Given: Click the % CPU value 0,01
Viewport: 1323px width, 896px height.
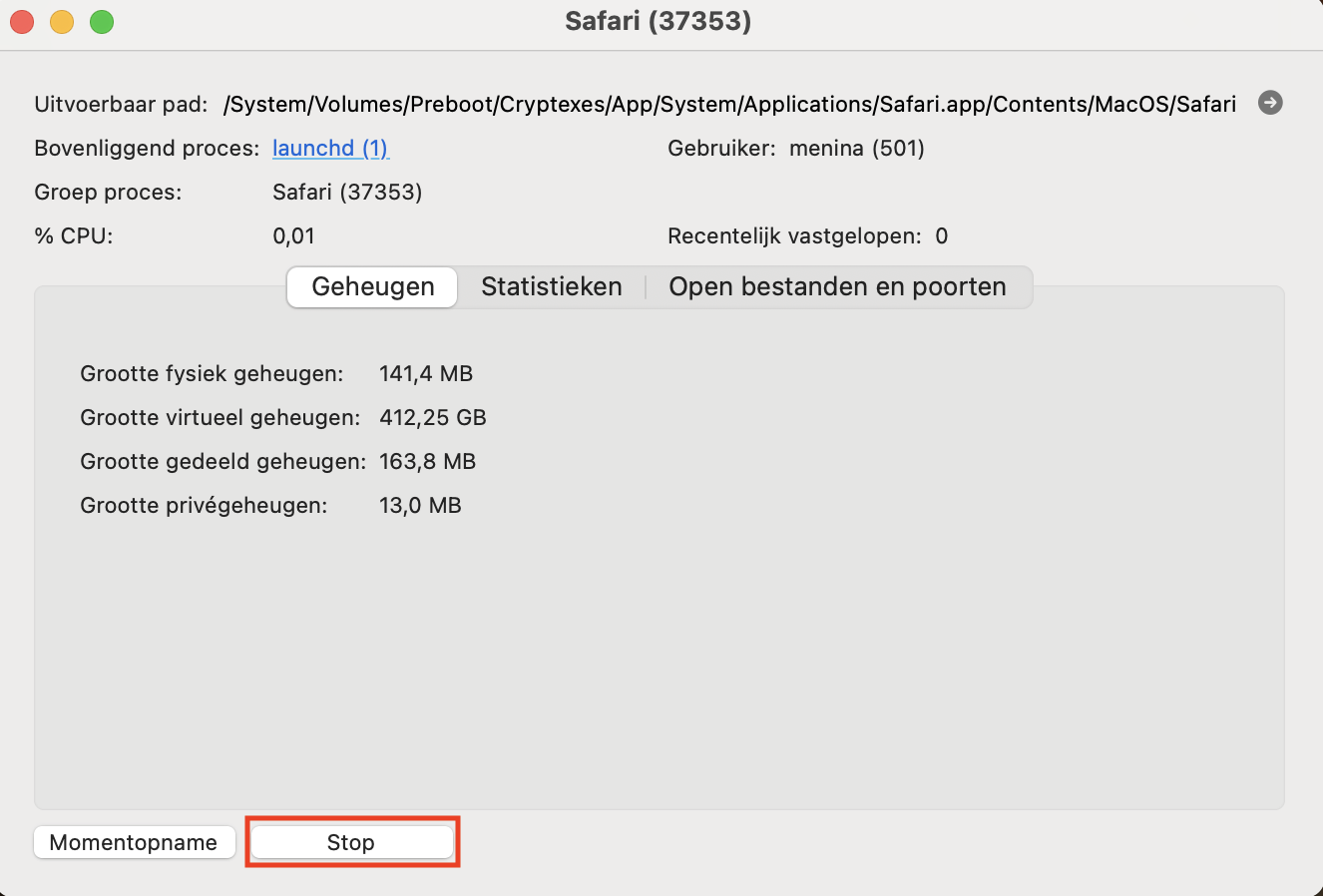Looking at the screenshot, I should pyautogui.click(x=293, y=236).
